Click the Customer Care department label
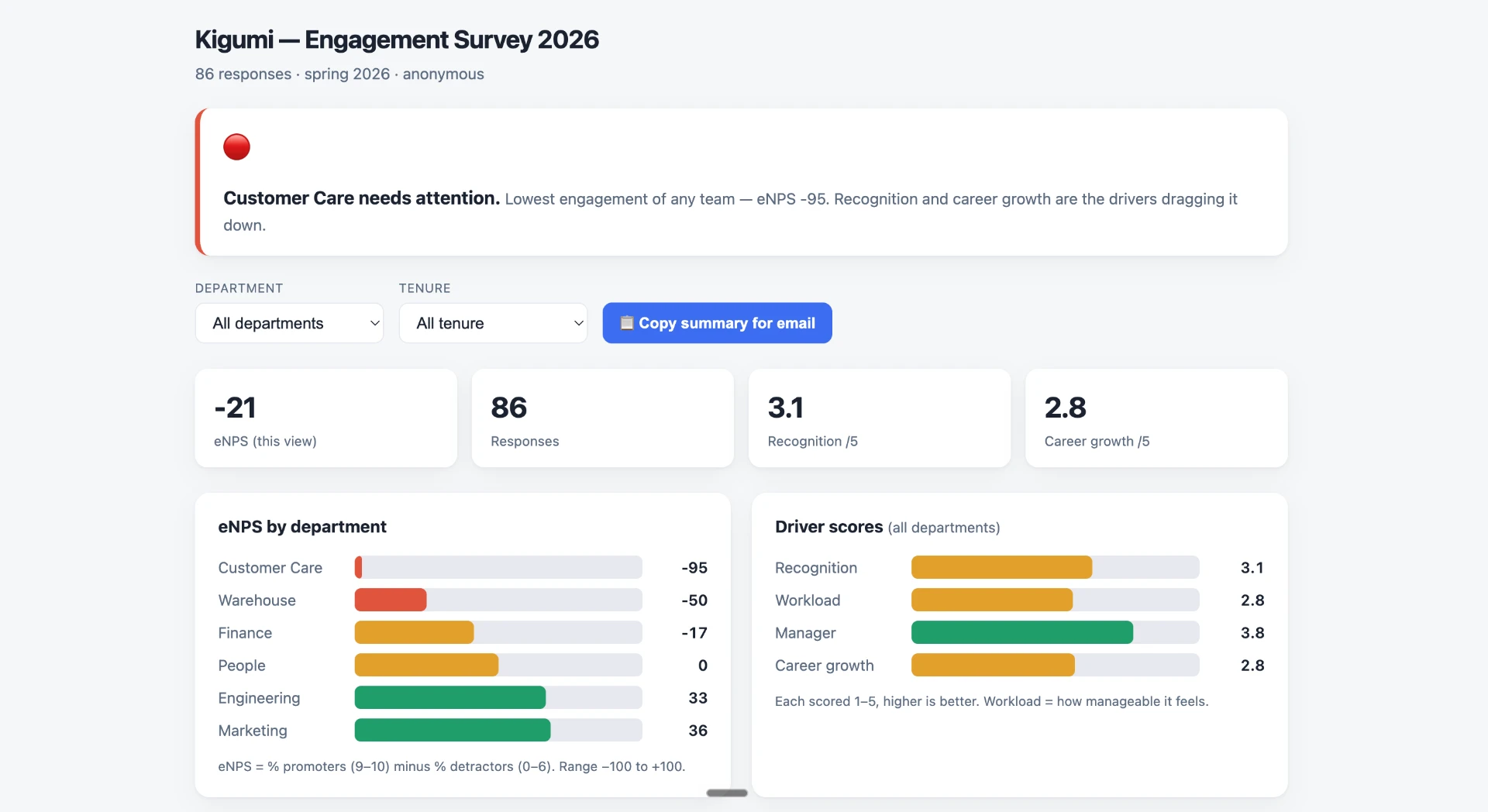Screen dimensions: 1488x812 tap(270, 568)
